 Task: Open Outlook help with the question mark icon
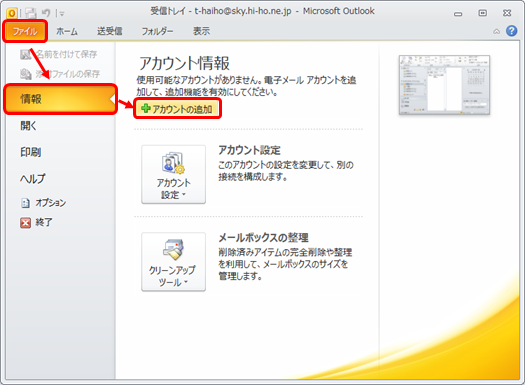(x=511, y=31)
